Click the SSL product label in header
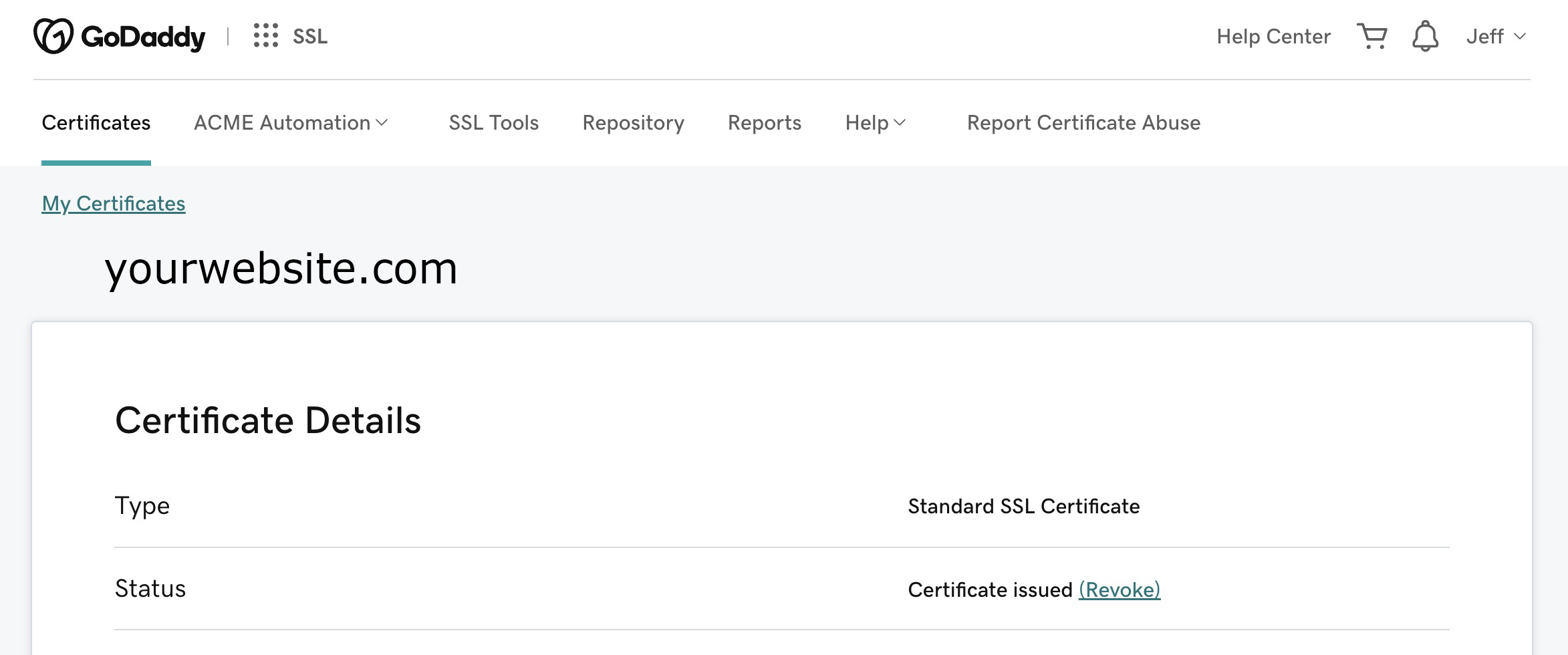Screen dimensions: 1568x655 point(310,36)
